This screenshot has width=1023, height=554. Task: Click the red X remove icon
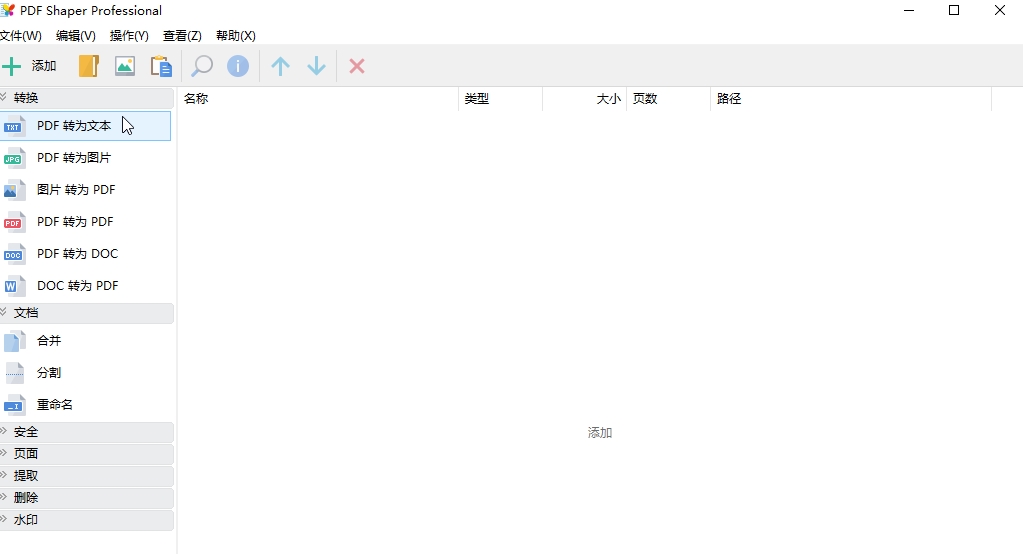[357, 66]
